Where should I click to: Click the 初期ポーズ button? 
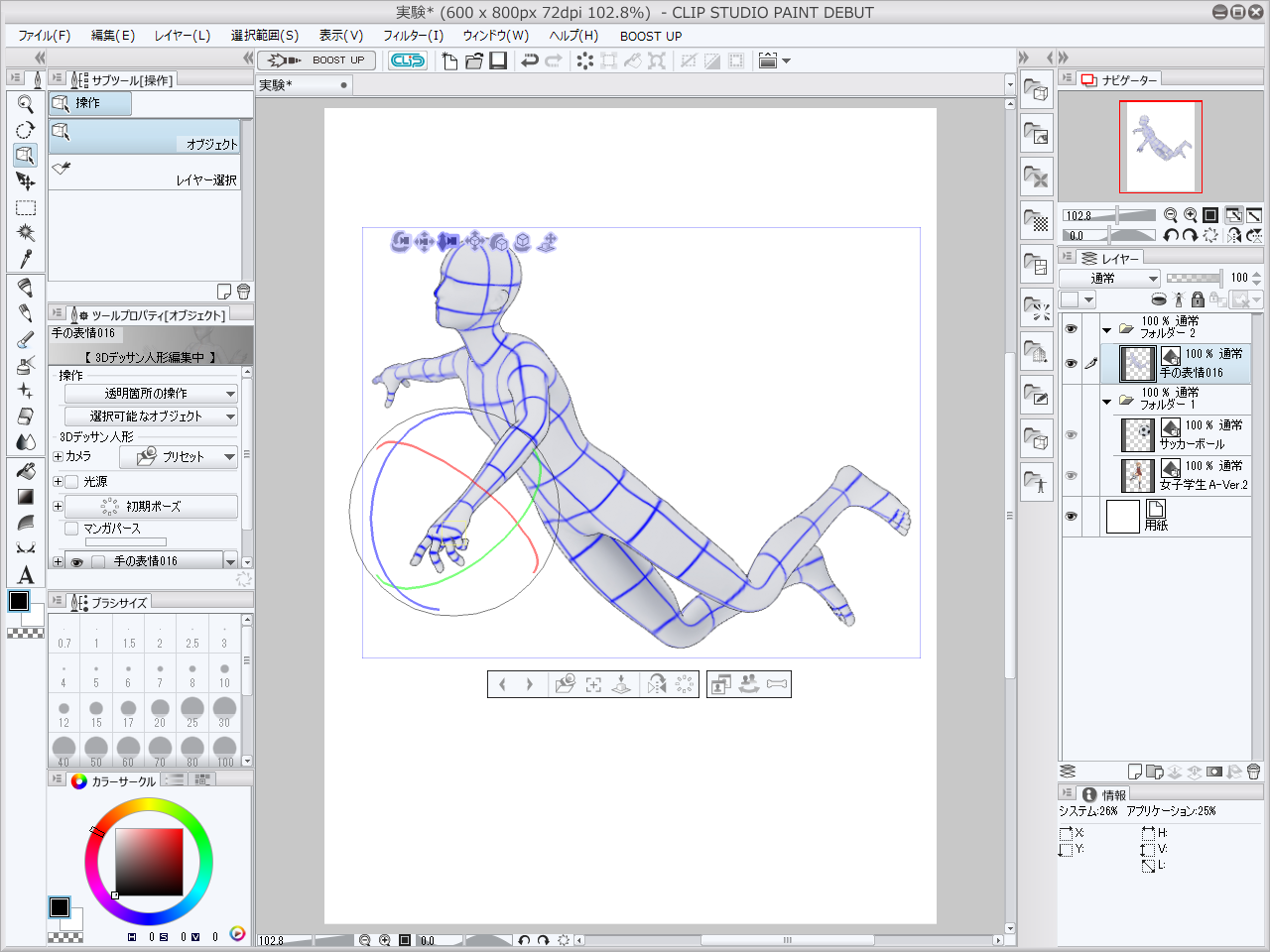[x=151, y=507]
